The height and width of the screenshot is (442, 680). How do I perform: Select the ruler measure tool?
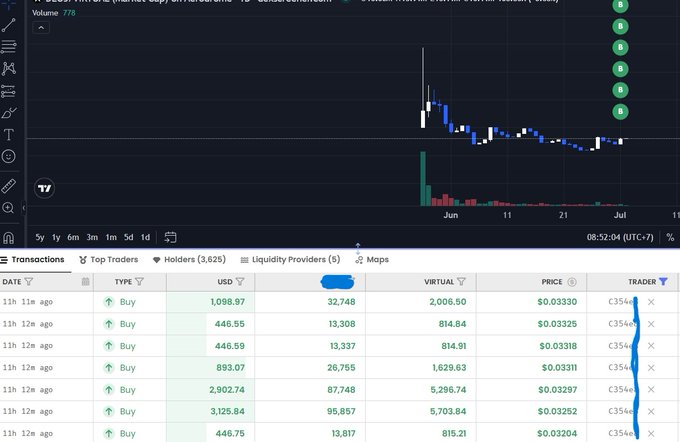point(9,186)
